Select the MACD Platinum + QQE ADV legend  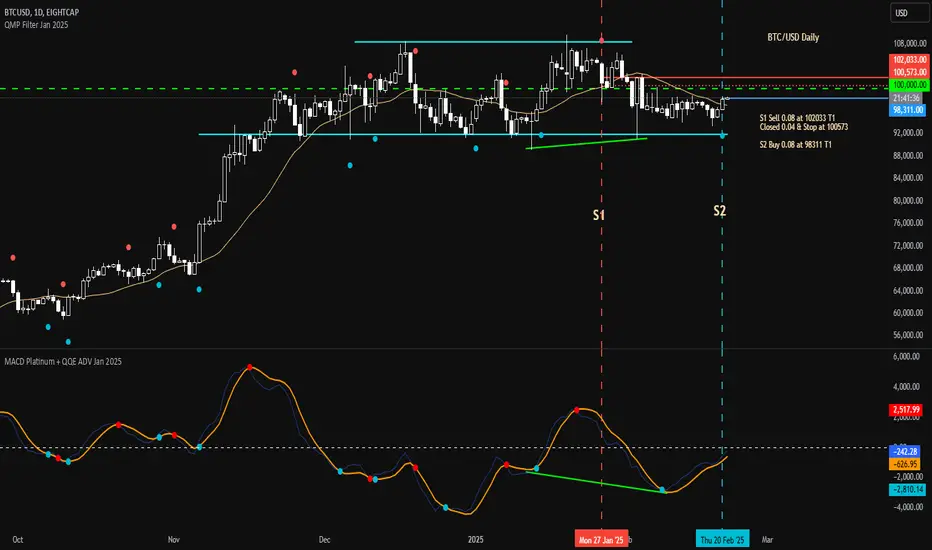click(63, 362)
